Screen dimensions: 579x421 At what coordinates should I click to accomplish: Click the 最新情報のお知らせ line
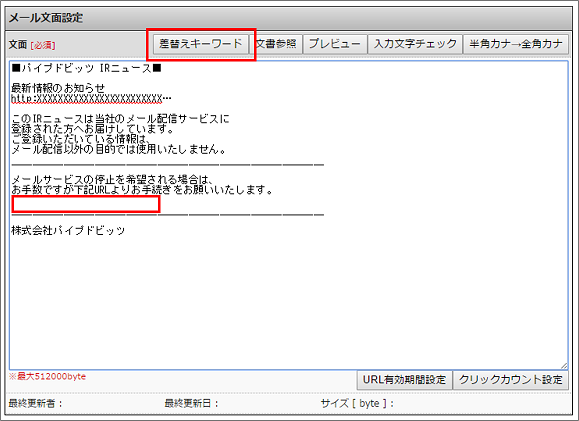click(x=58, y=88)
